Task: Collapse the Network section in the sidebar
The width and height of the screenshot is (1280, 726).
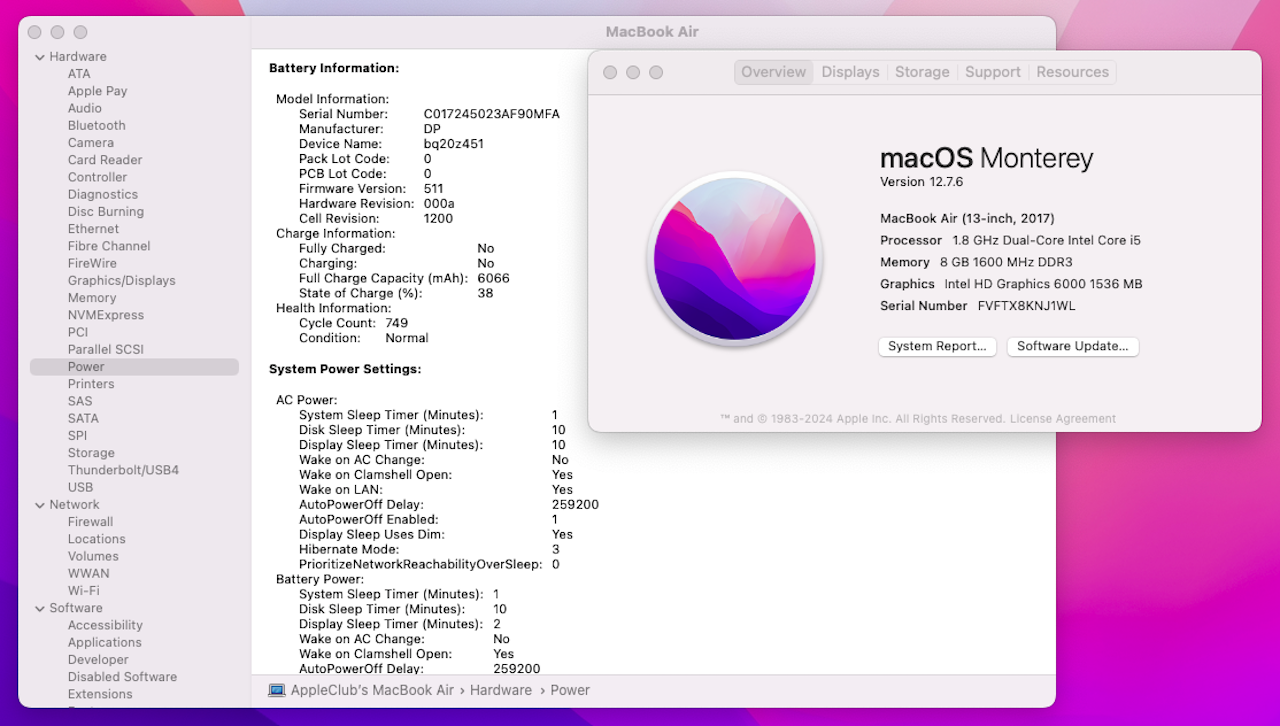Action: click(x=40, y=505)
